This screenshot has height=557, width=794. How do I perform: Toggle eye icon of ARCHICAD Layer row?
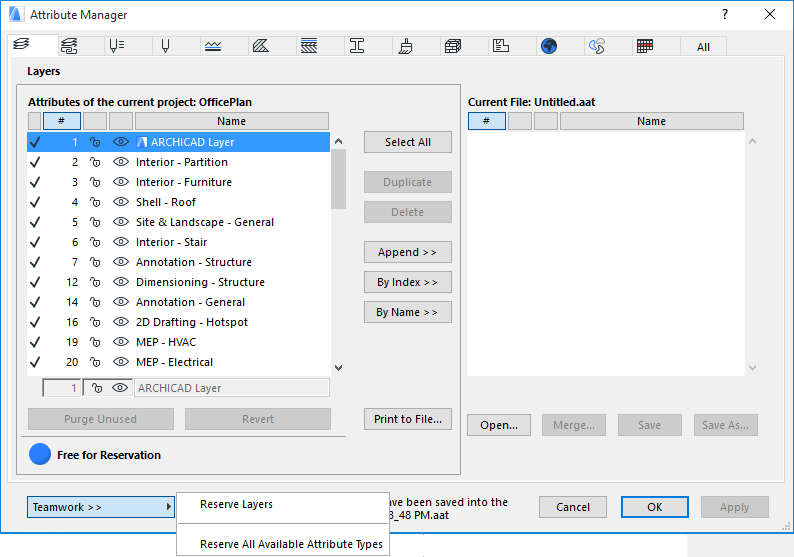pos(121,142)
